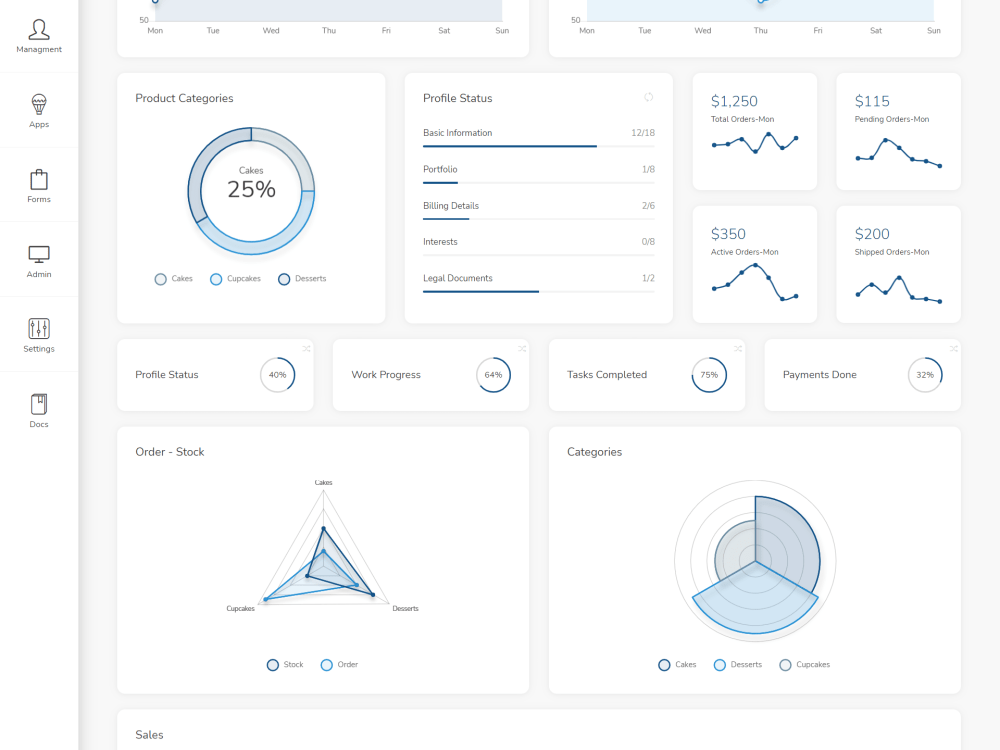
Task: Click the 'Sales' card title
Action: click(x=149, y=735)
